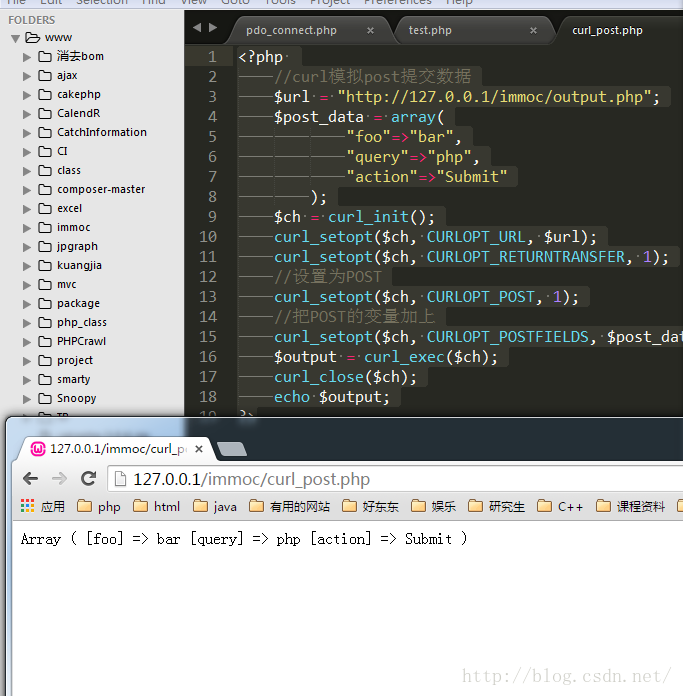This screenshot has width=683, height=696.
Task: Open the C++ bookmarks folder
Action: (560, 506)
